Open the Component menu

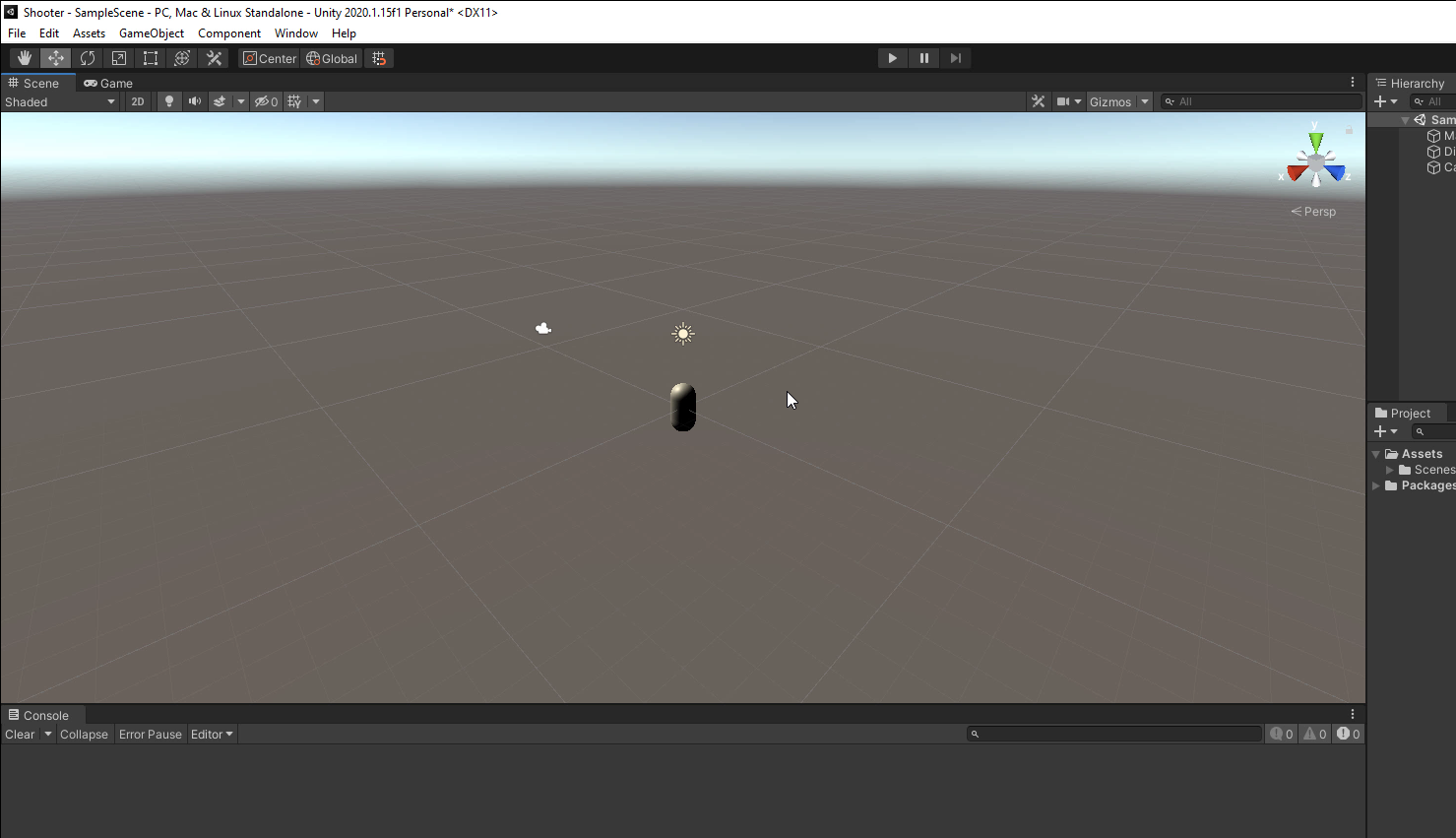coord(229,32)
